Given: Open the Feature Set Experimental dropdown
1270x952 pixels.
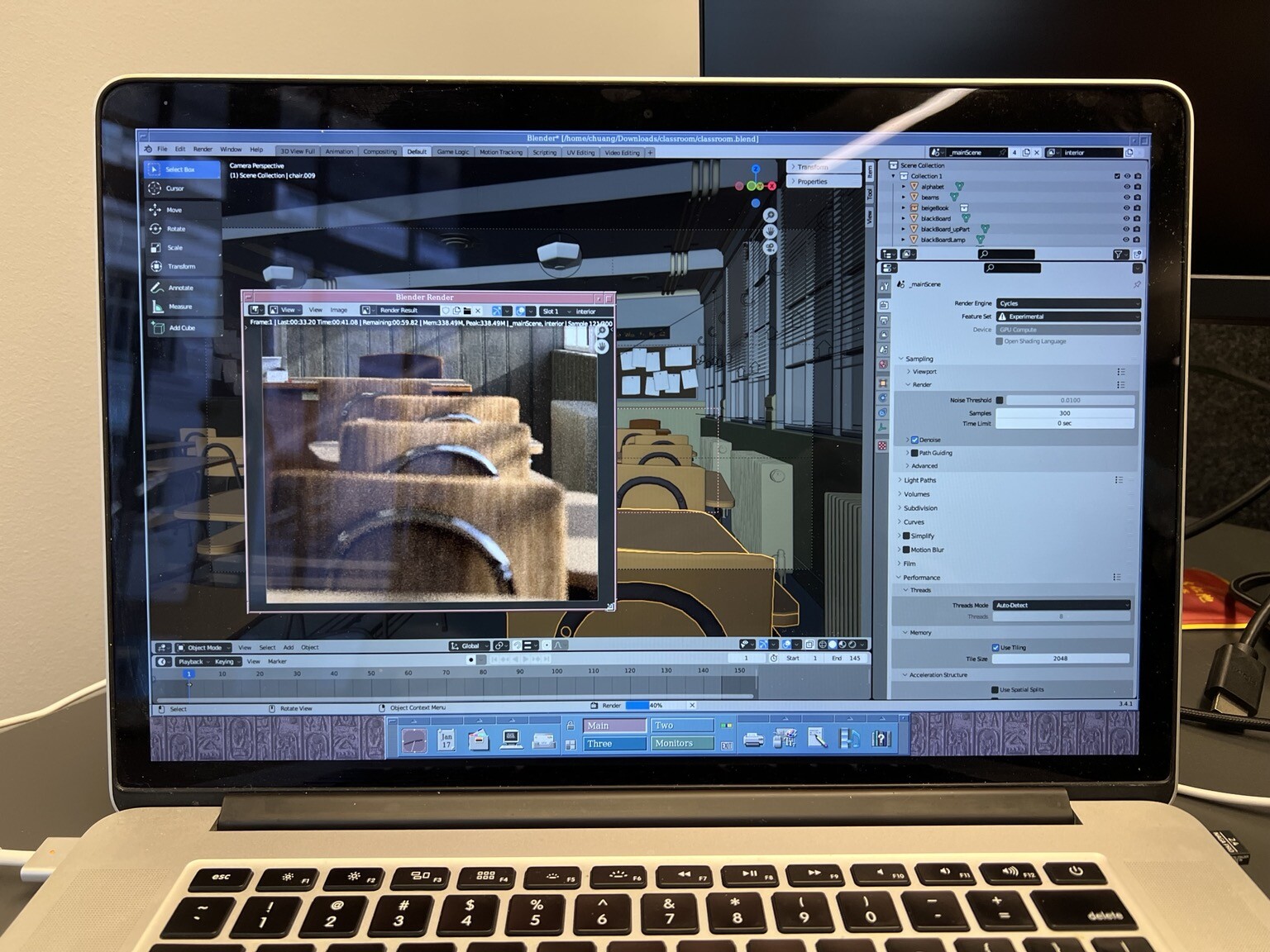Looking at the screenshot, I should [1068, 317].
